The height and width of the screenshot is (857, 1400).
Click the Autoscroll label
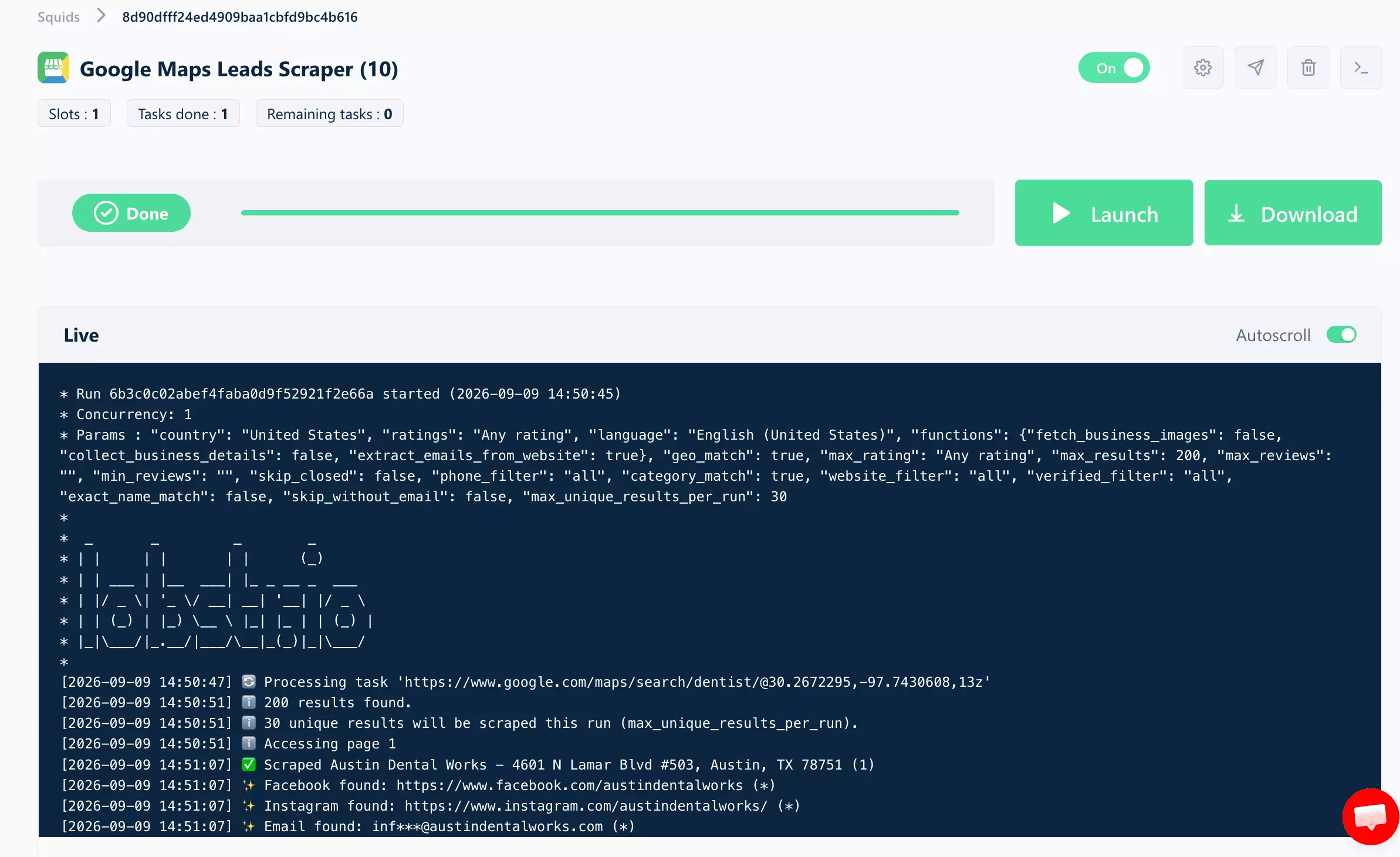point(1273,335)
